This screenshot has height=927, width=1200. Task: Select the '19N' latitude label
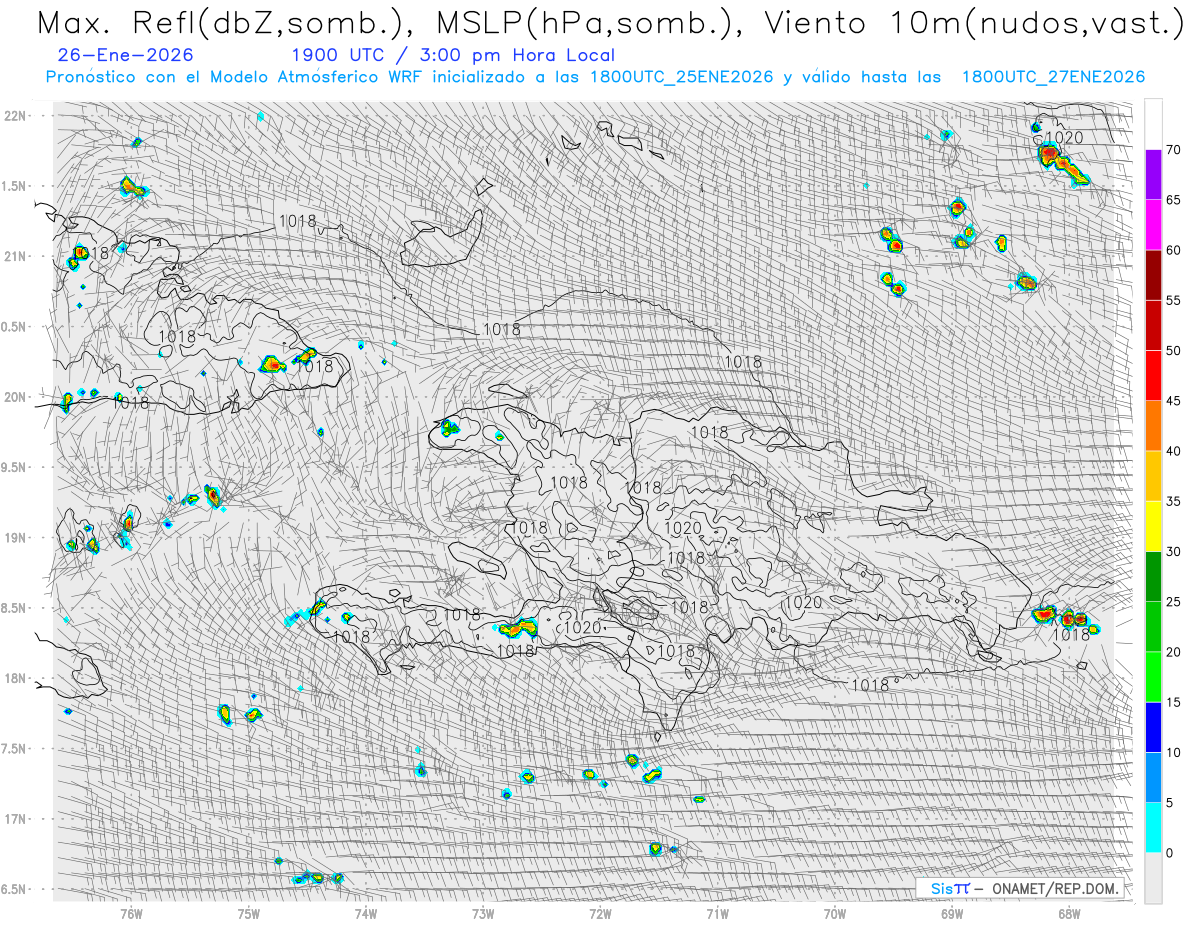coord(16,537)
